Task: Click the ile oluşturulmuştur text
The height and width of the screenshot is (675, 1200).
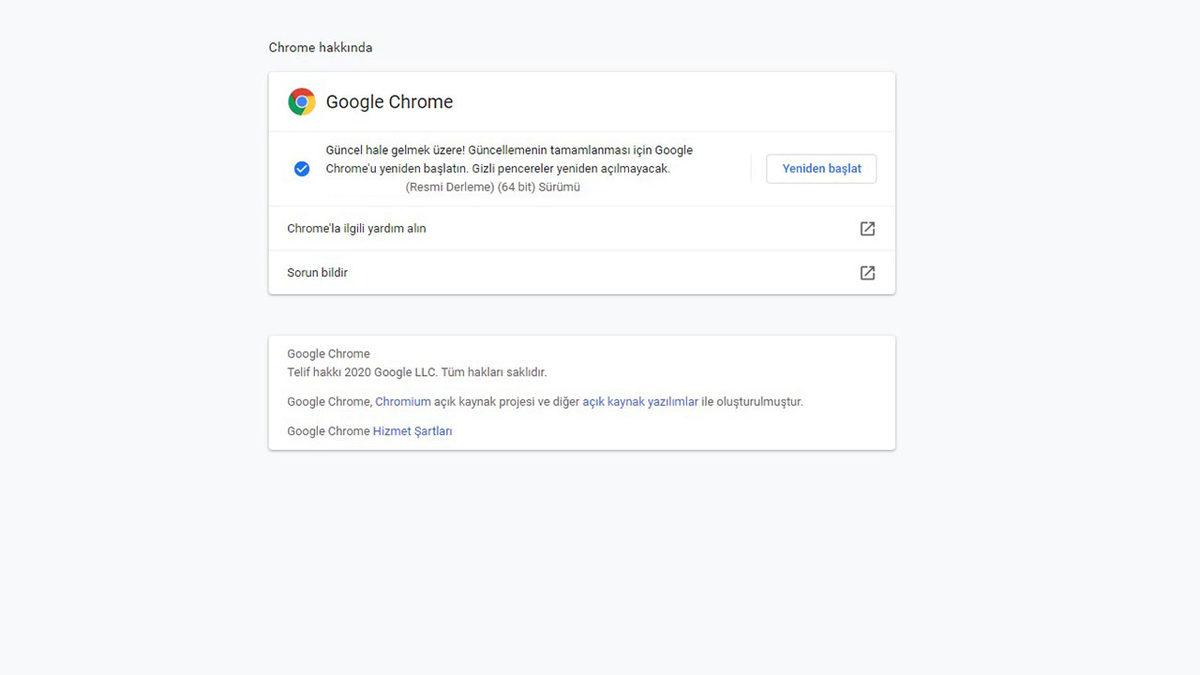Action: [752, 402]
